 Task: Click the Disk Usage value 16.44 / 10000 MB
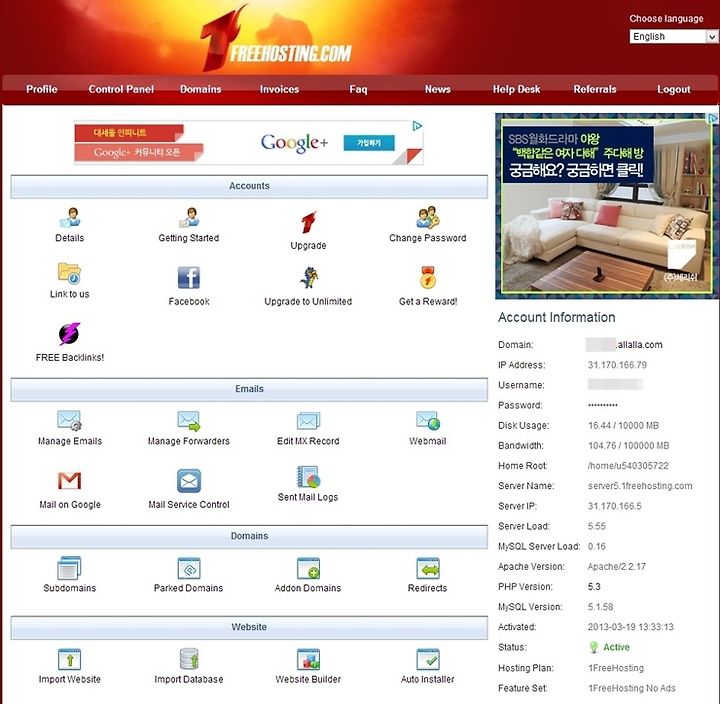pos(623,426)
